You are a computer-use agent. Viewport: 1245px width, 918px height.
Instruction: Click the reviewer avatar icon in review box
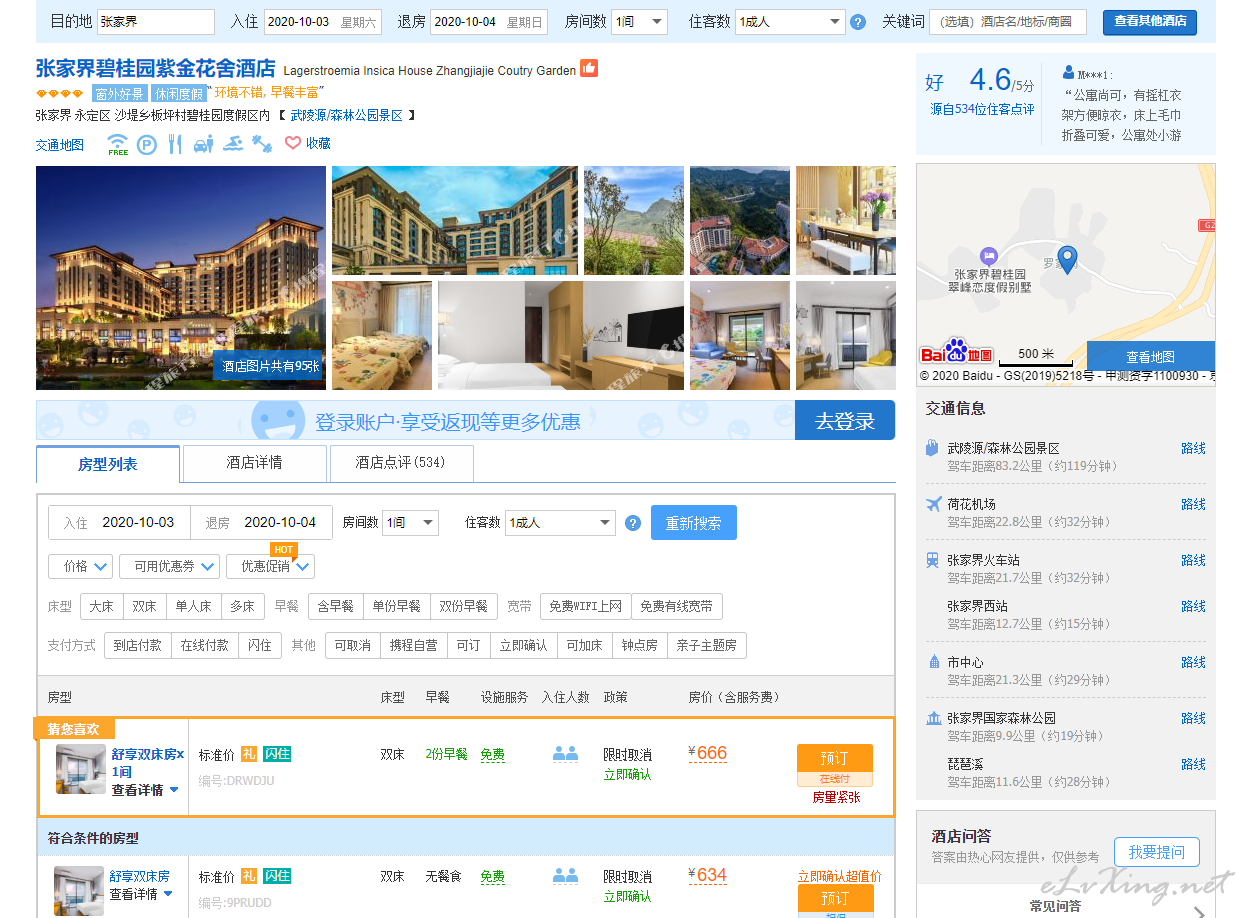[1068, 73]
